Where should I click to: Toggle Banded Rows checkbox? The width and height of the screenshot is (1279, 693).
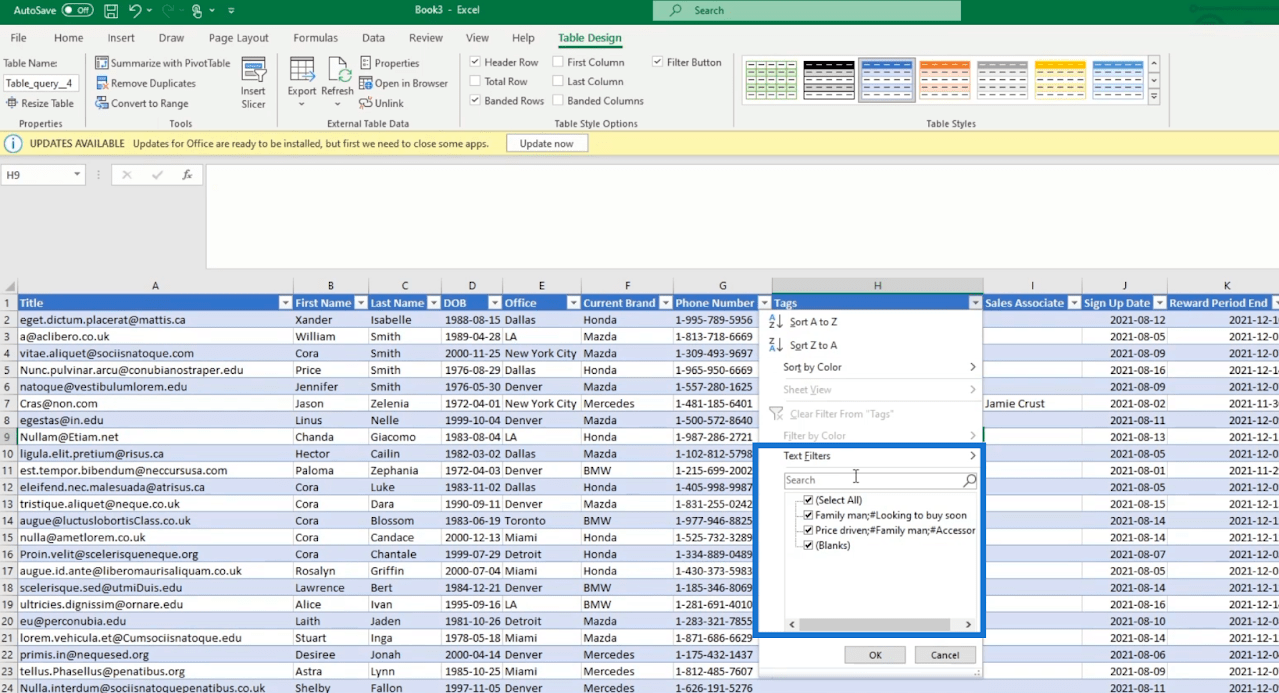(475, 101)
